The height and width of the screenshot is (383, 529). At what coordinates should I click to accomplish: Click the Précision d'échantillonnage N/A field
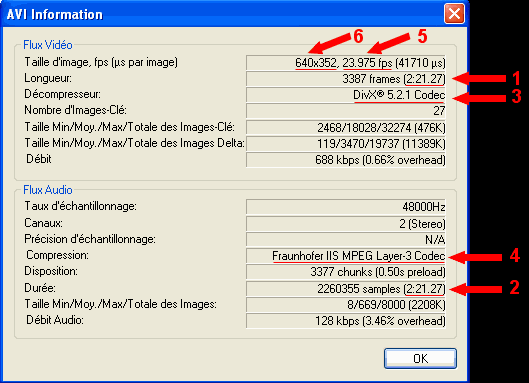click(346, 240)
